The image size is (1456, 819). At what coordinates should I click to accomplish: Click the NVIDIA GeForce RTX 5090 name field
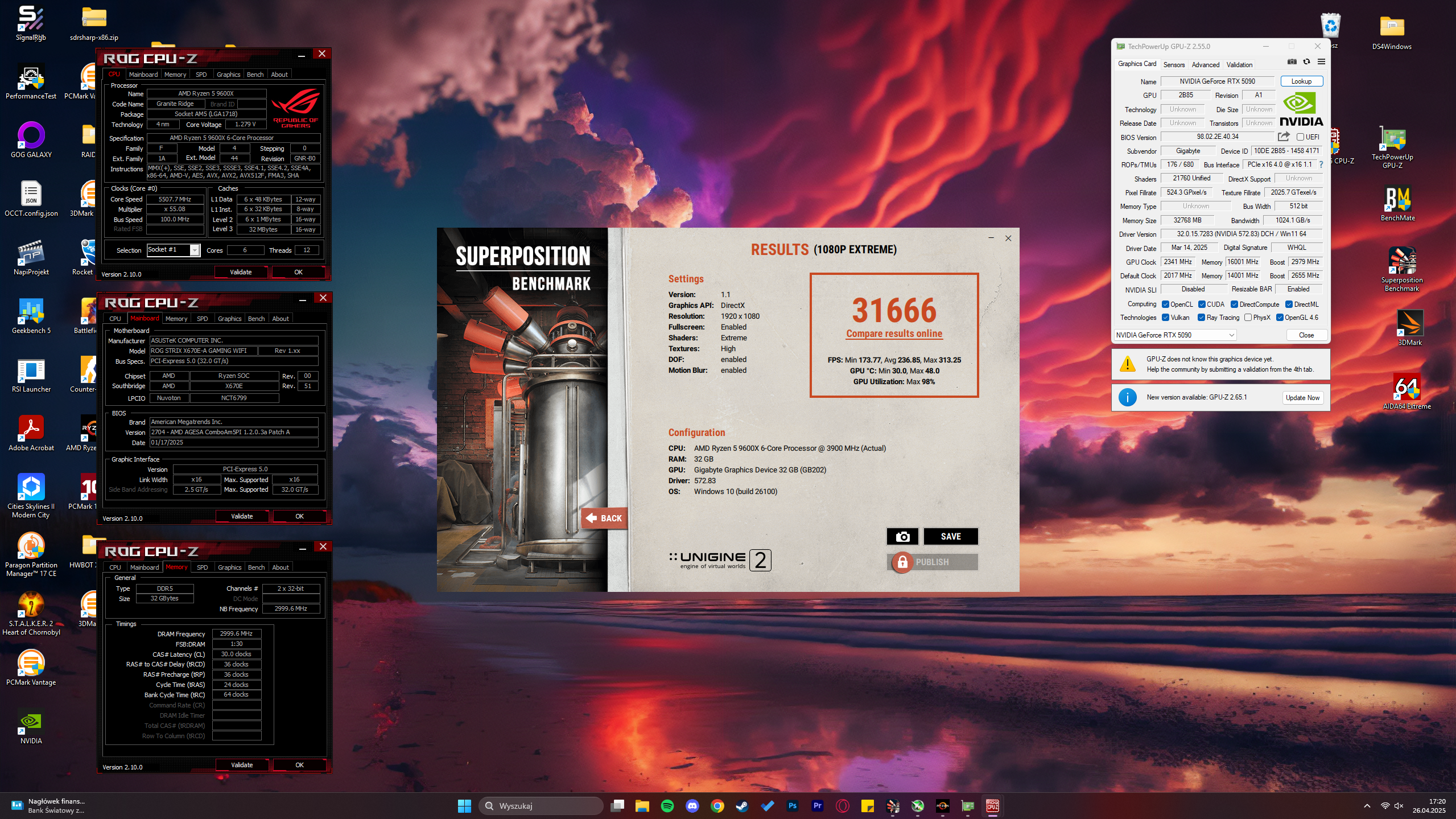coord(1217,81)
